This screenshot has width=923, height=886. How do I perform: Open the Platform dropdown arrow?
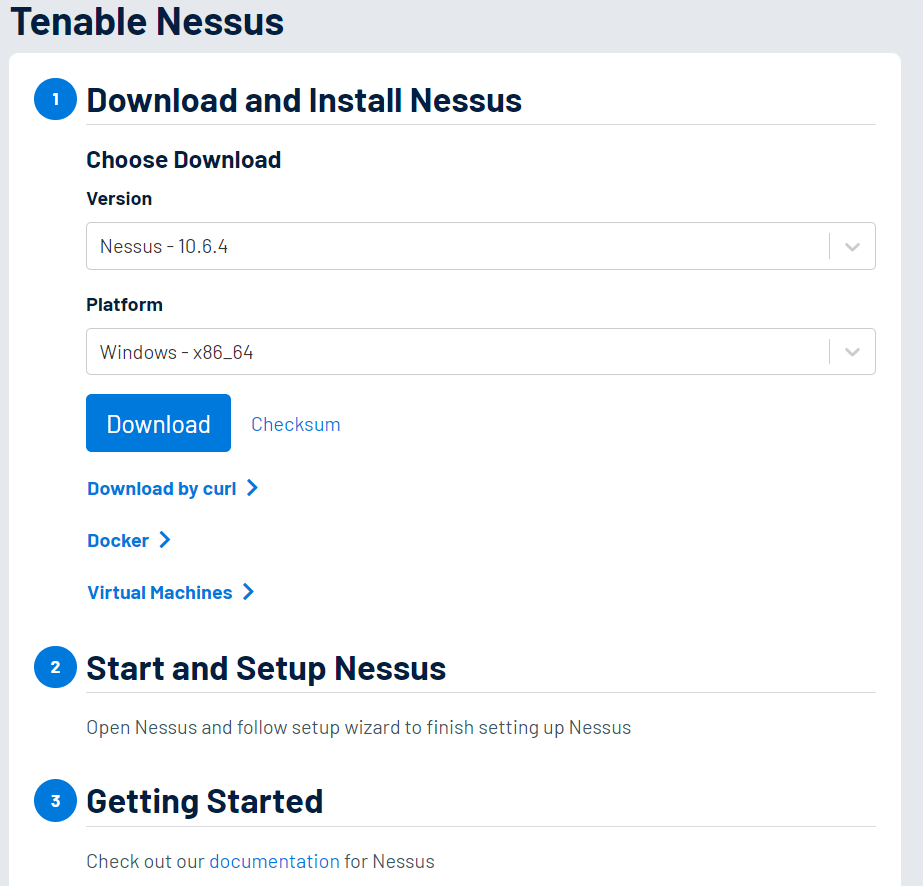coord(852,352)
